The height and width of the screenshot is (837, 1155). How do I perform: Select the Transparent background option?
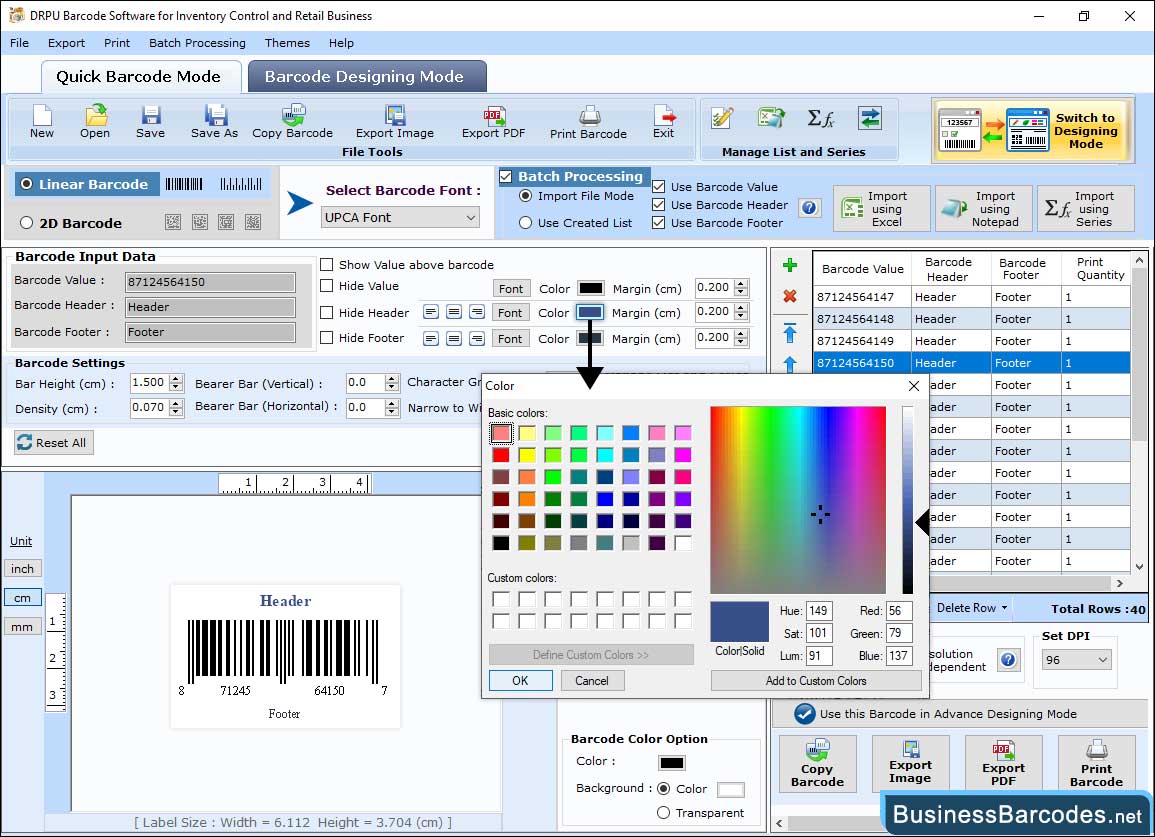coord(663,813)
